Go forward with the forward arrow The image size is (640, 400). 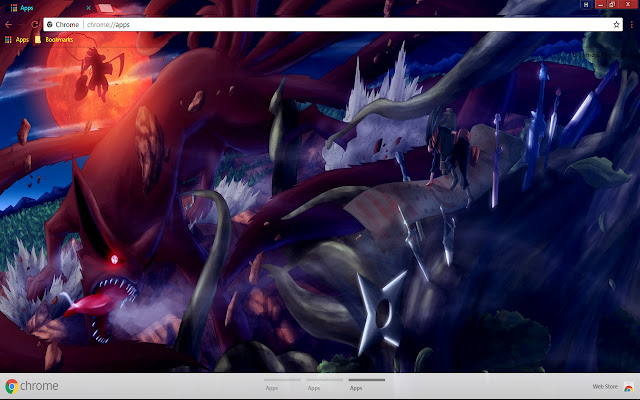(x=22, y=24)
